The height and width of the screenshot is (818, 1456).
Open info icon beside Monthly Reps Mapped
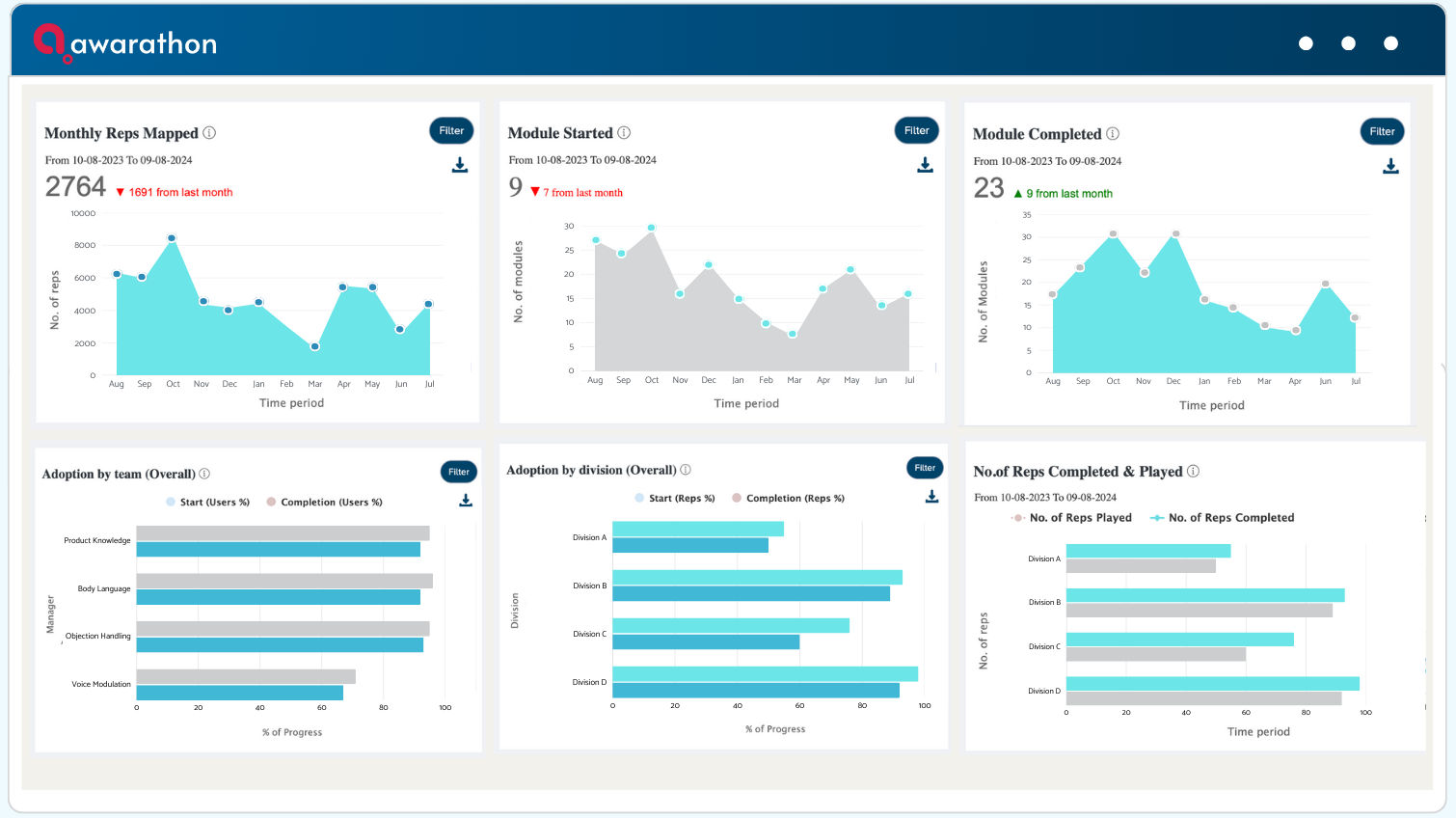pyautogui.click(x=209, y=133)
